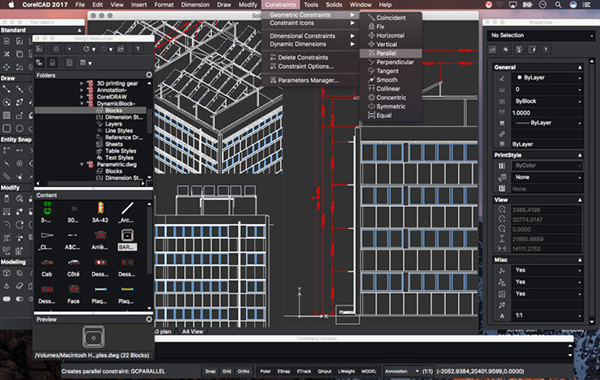Toggle Ortho mode in status bar

click(243, 371)
